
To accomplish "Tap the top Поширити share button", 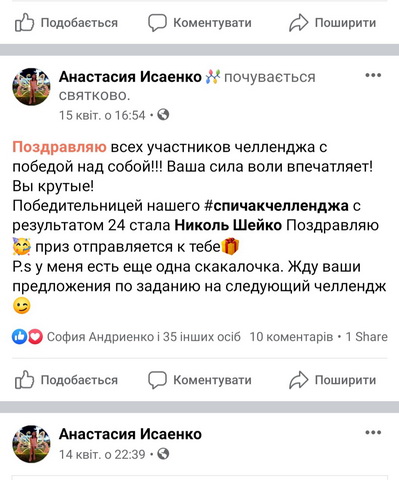I will (x=332, y=23).
